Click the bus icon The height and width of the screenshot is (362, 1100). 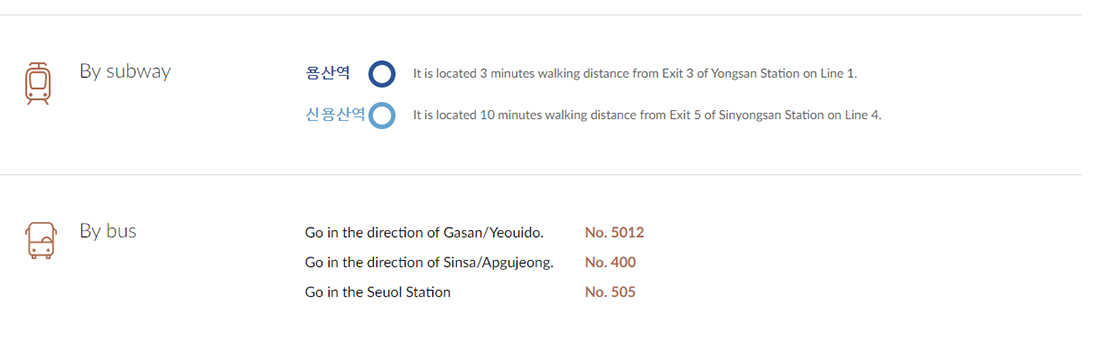coord(41,240)
